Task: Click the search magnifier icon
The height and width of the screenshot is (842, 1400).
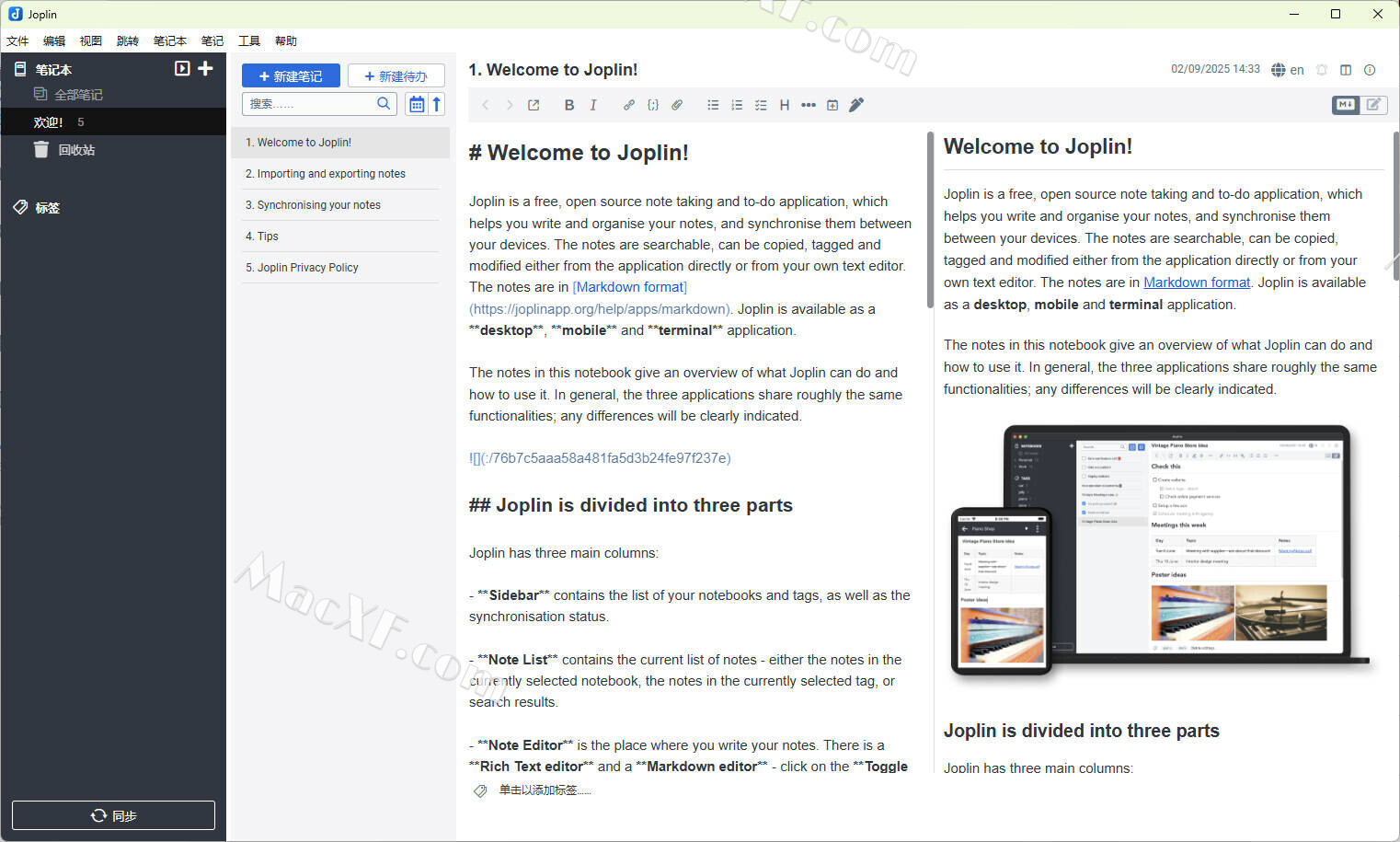Action: [x=384, y=104]
